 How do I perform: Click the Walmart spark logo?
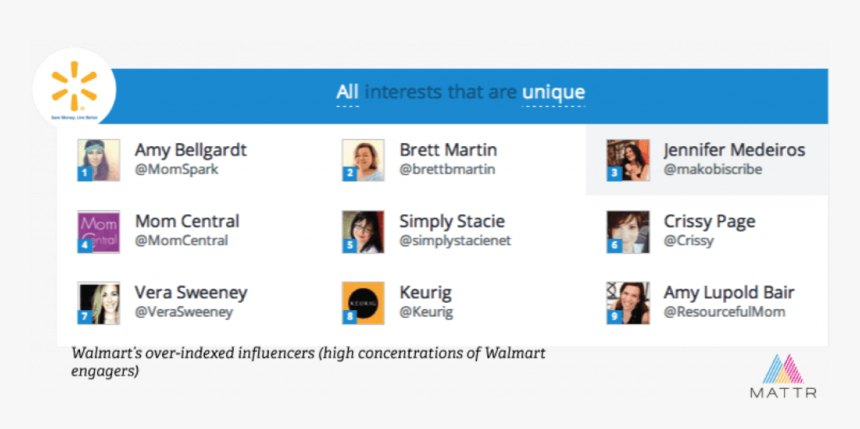[x=74, y=87]
